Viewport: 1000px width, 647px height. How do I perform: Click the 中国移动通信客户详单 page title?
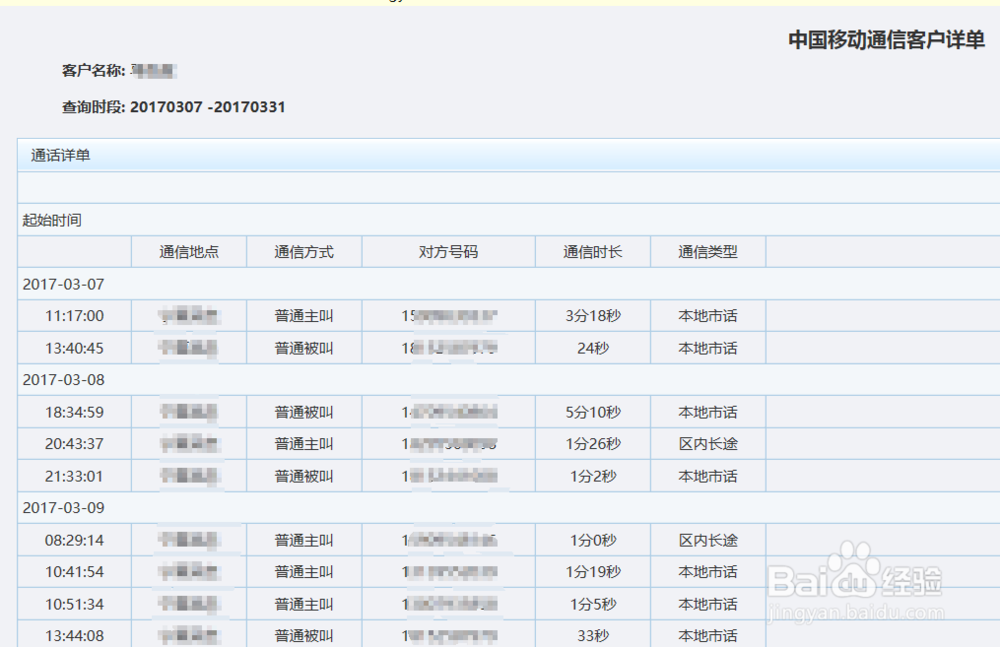tap(886, 40)
